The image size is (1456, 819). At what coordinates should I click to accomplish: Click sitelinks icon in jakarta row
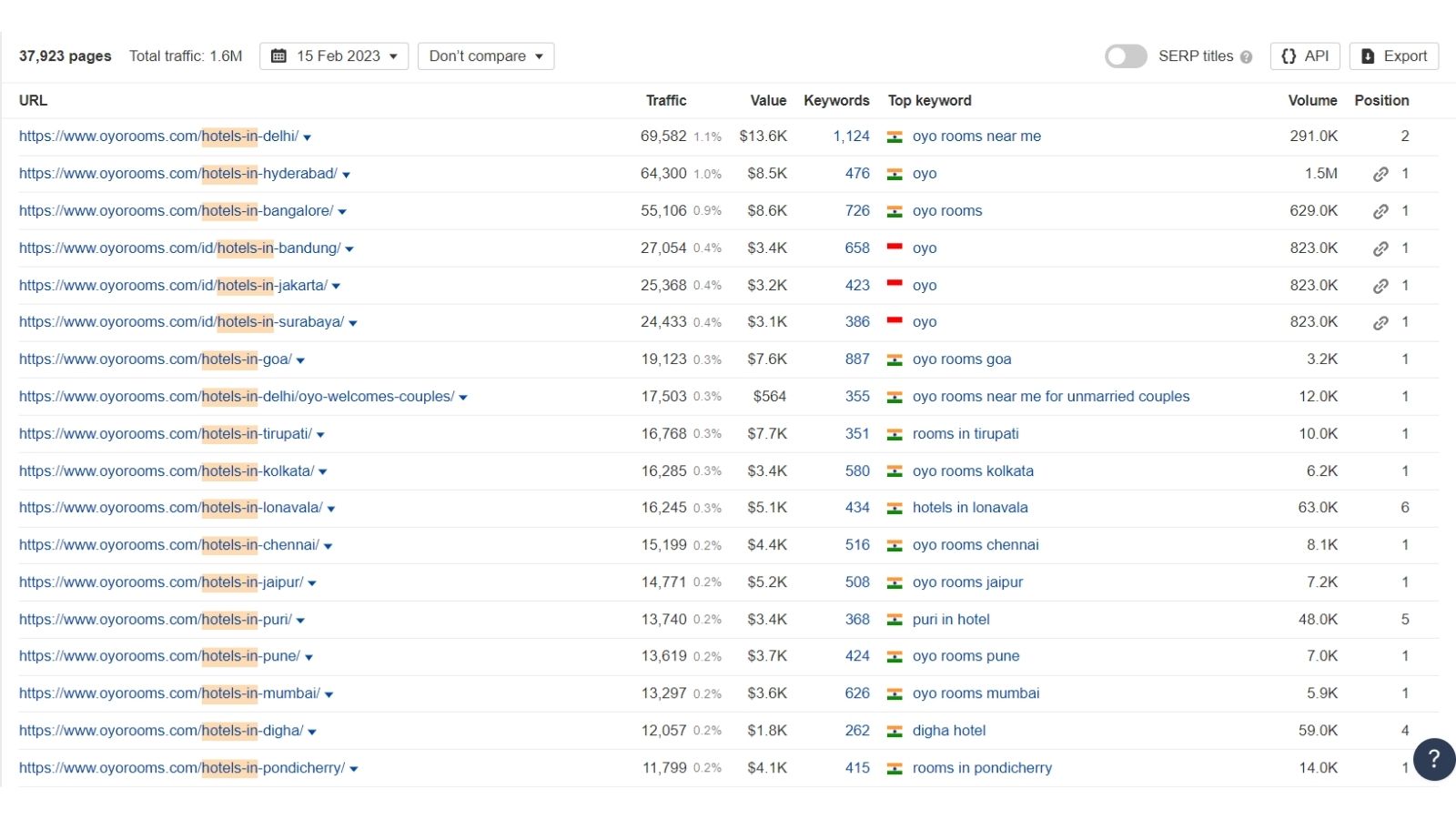click(x=1380, y=286)
